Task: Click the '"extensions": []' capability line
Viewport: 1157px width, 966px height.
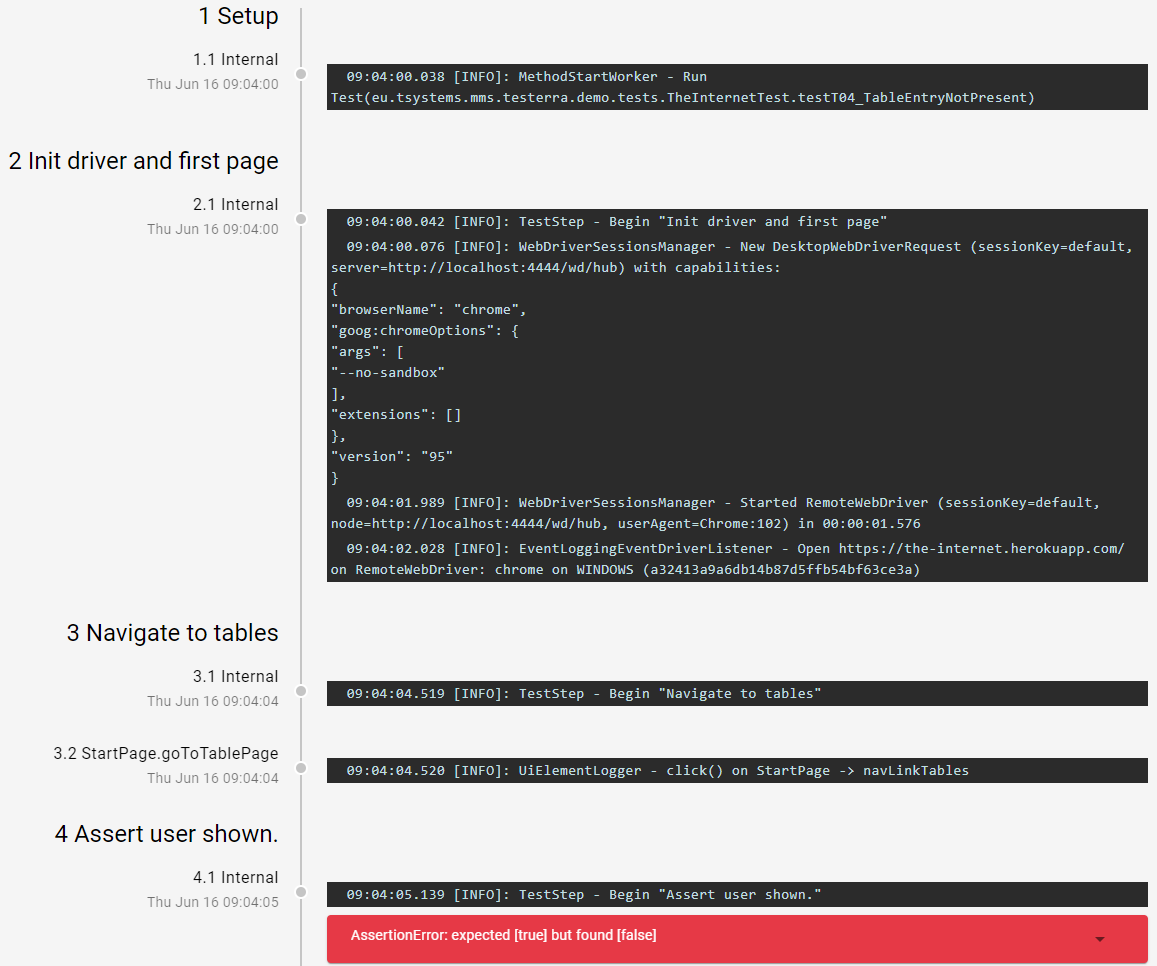Action: coord(396,415)
